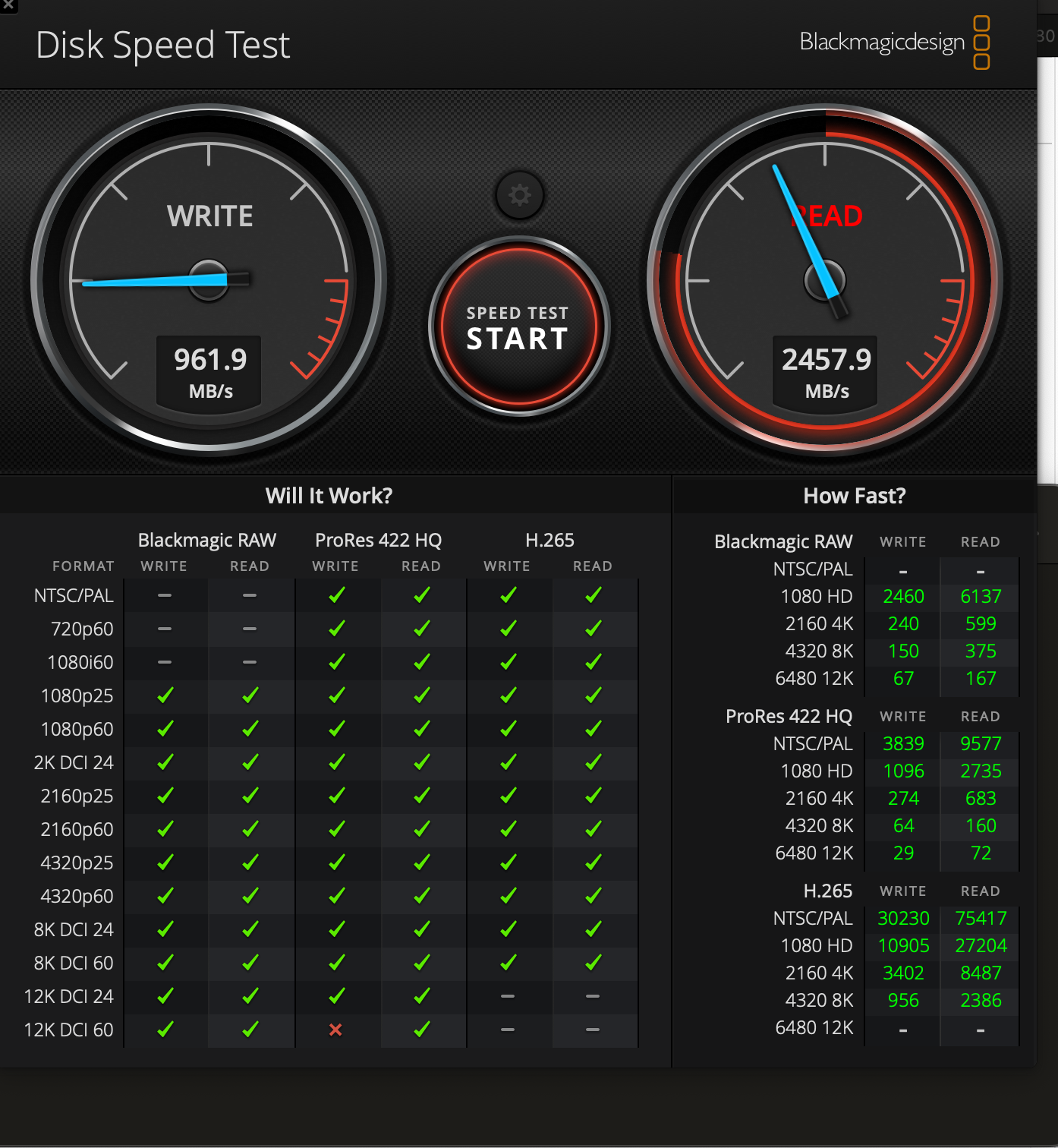Click H.265 write checkmark for 8K DCI 60
This screenshot has width=1058, height=1148.
point(509,962)
